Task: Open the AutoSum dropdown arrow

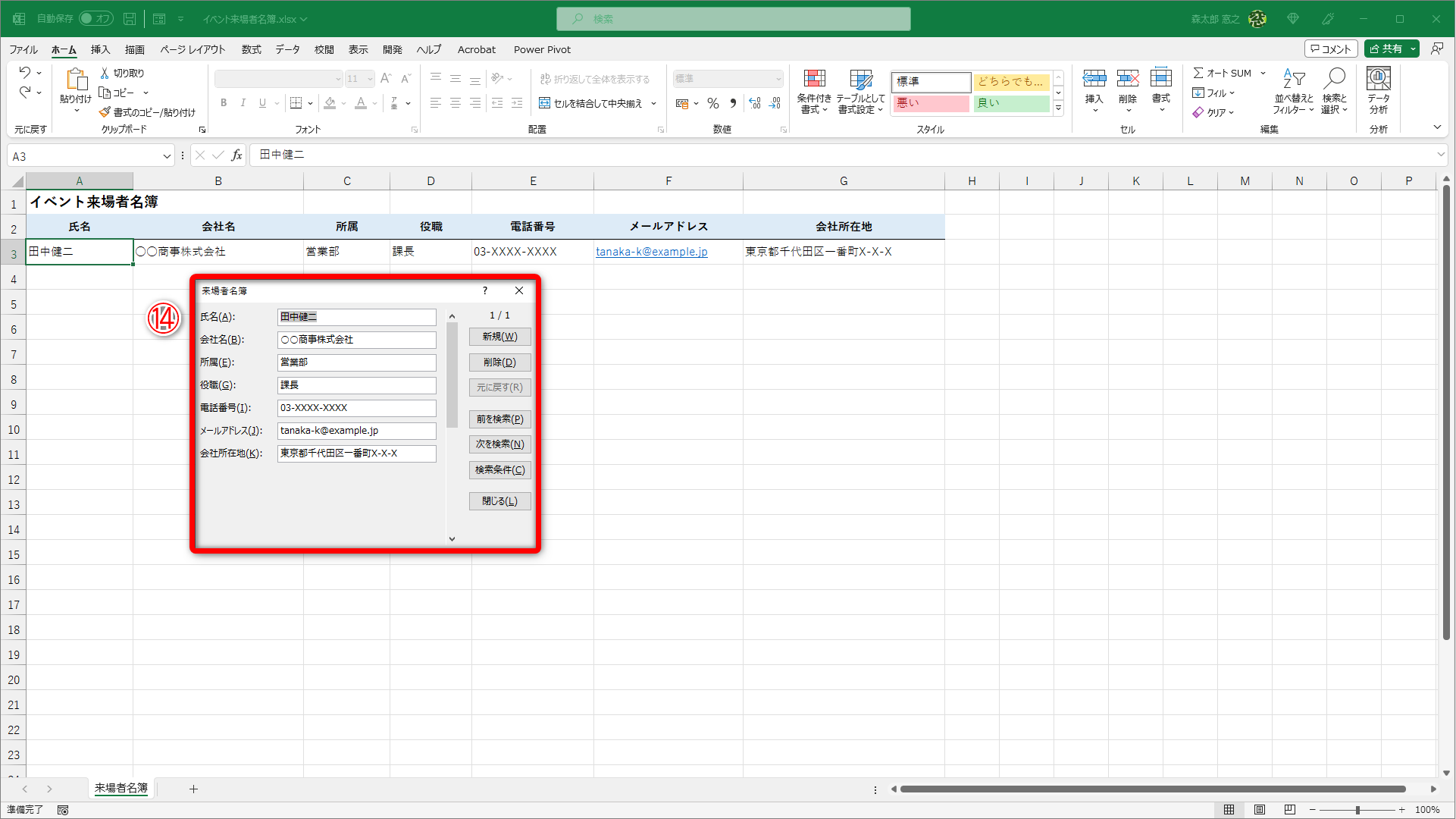Action: click(x=1263, y=74)
